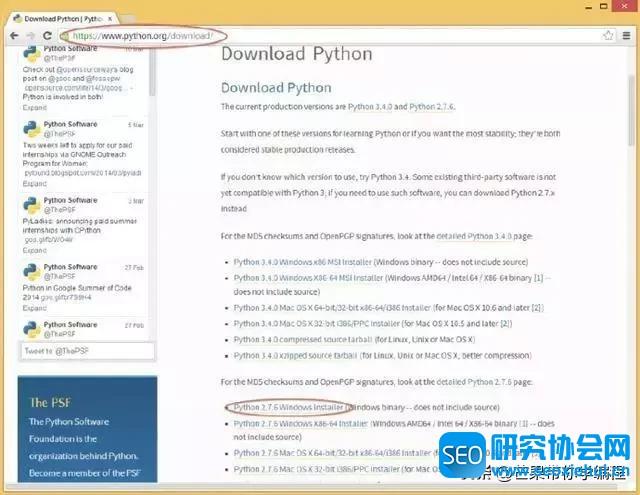Image resolution: width=640 pixels, height=495 pixels.
Task: Open the Chrome hamburger menu
Action: (627, 36)
